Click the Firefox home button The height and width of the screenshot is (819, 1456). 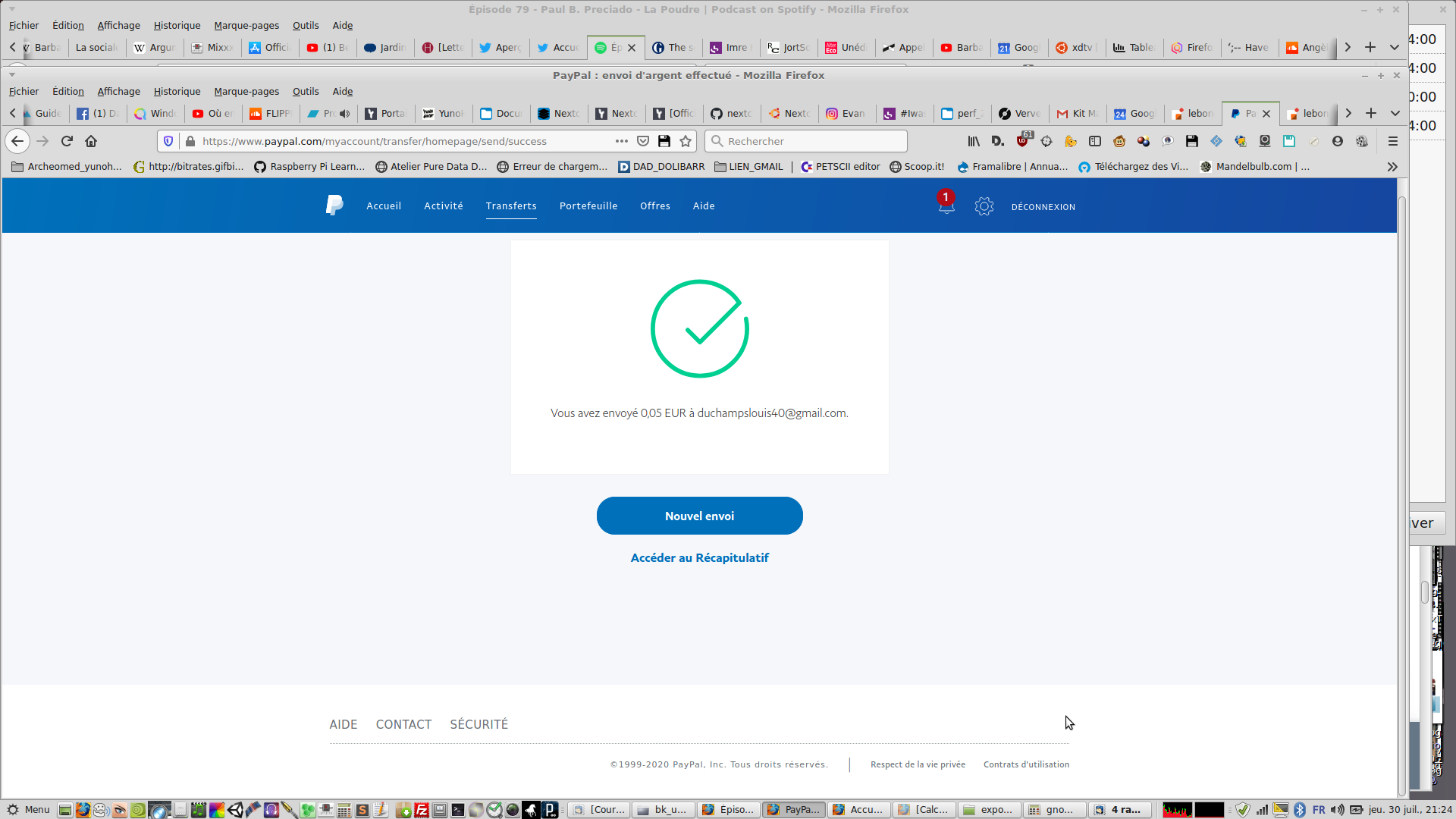91,141
